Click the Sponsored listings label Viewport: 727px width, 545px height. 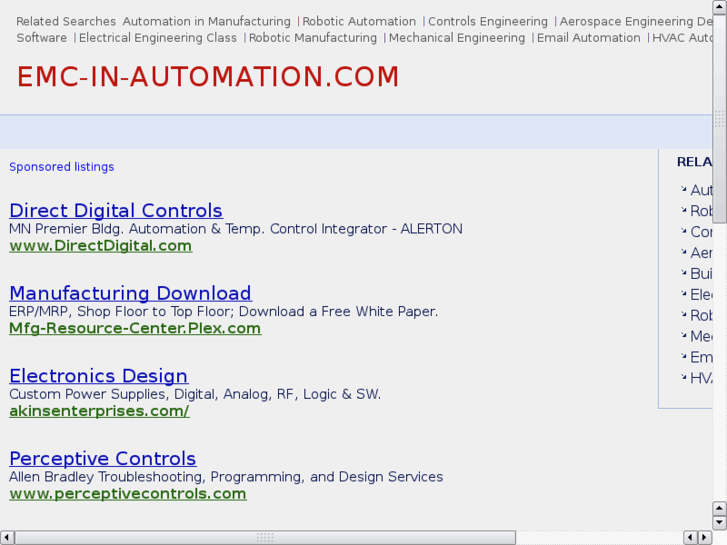point(62,167)
